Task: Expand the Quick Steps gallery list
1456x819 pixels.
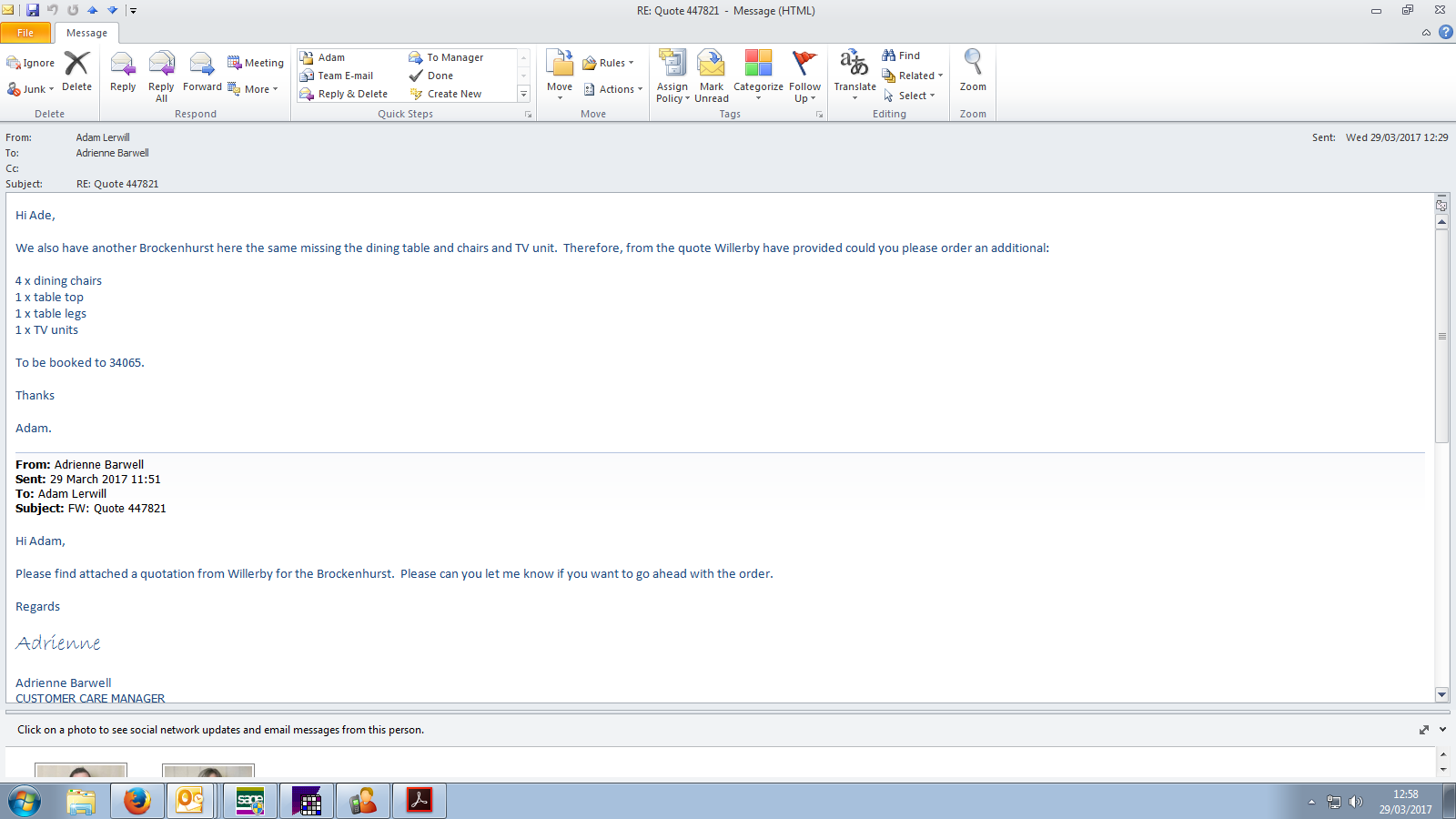Action: (523, 94)
